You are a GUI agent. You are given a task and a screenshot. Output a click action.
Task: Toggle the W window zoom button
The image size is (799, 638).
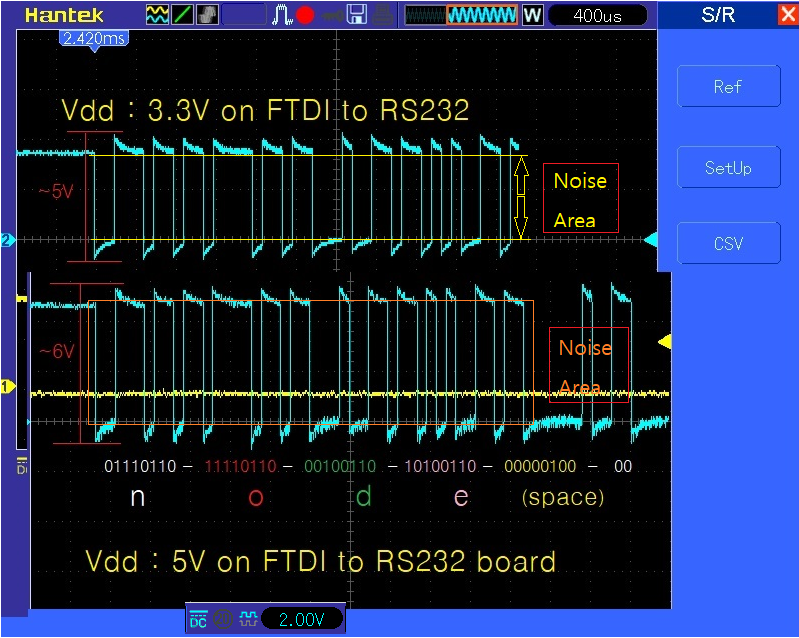click(x=532, y=15)
